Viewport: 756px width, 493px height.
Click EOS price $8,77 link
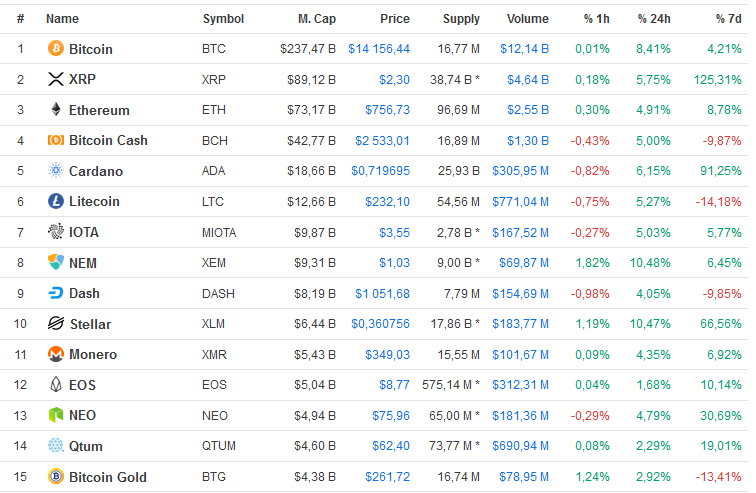click(394, 385)
